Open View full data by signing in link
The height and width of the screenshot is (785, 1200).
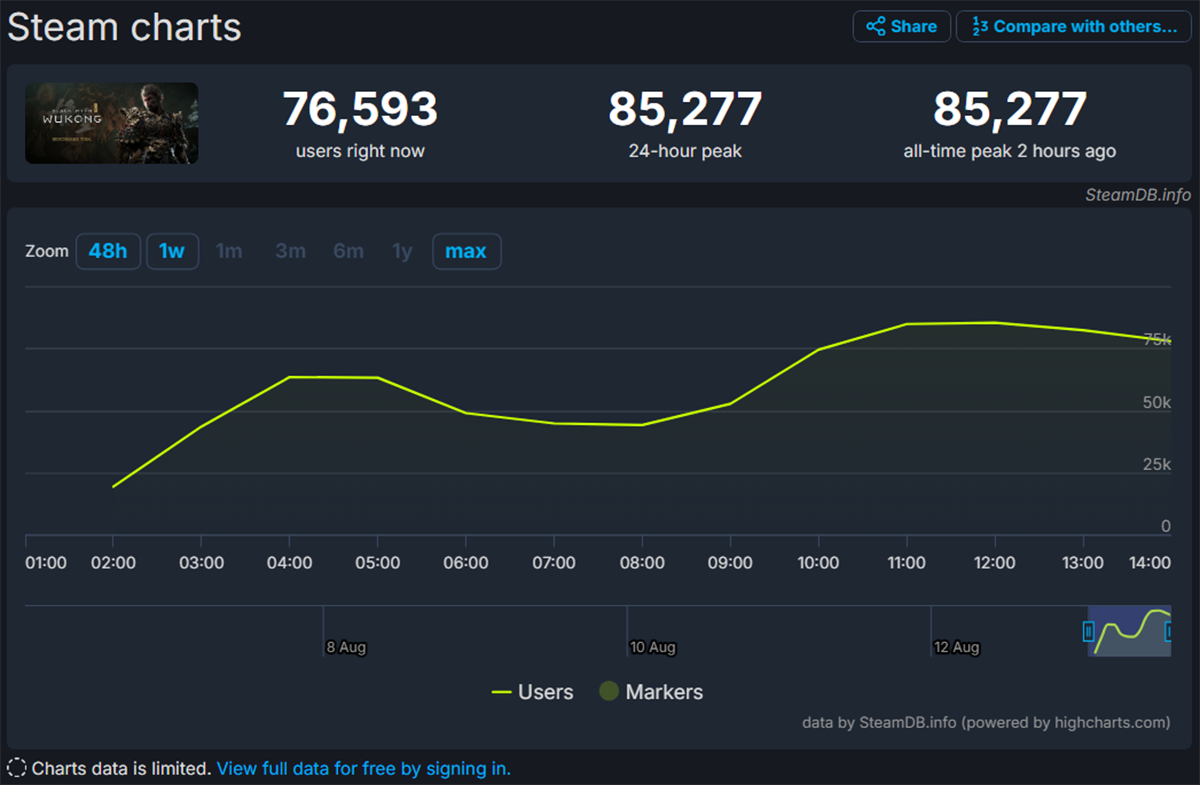tap(363, 769)
